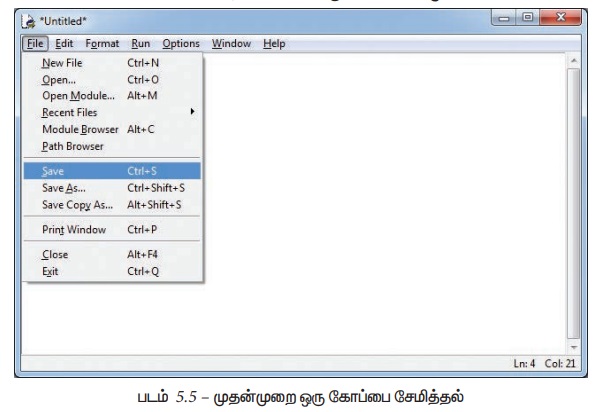Viewport: 600px width, 412px height.
Task: Select Save Copy As... entry
Action: click(78, 204)
